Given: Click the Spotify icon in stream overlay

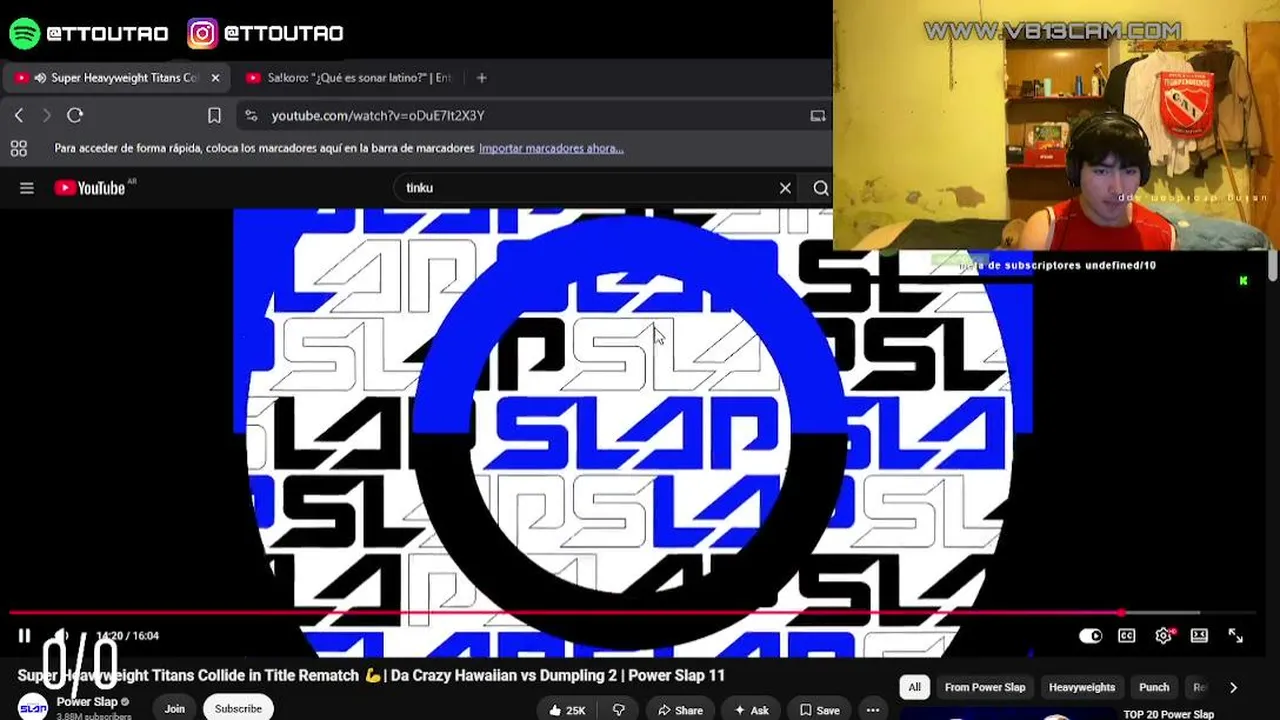Looking at the screenshot, I should tap(24, 33).
